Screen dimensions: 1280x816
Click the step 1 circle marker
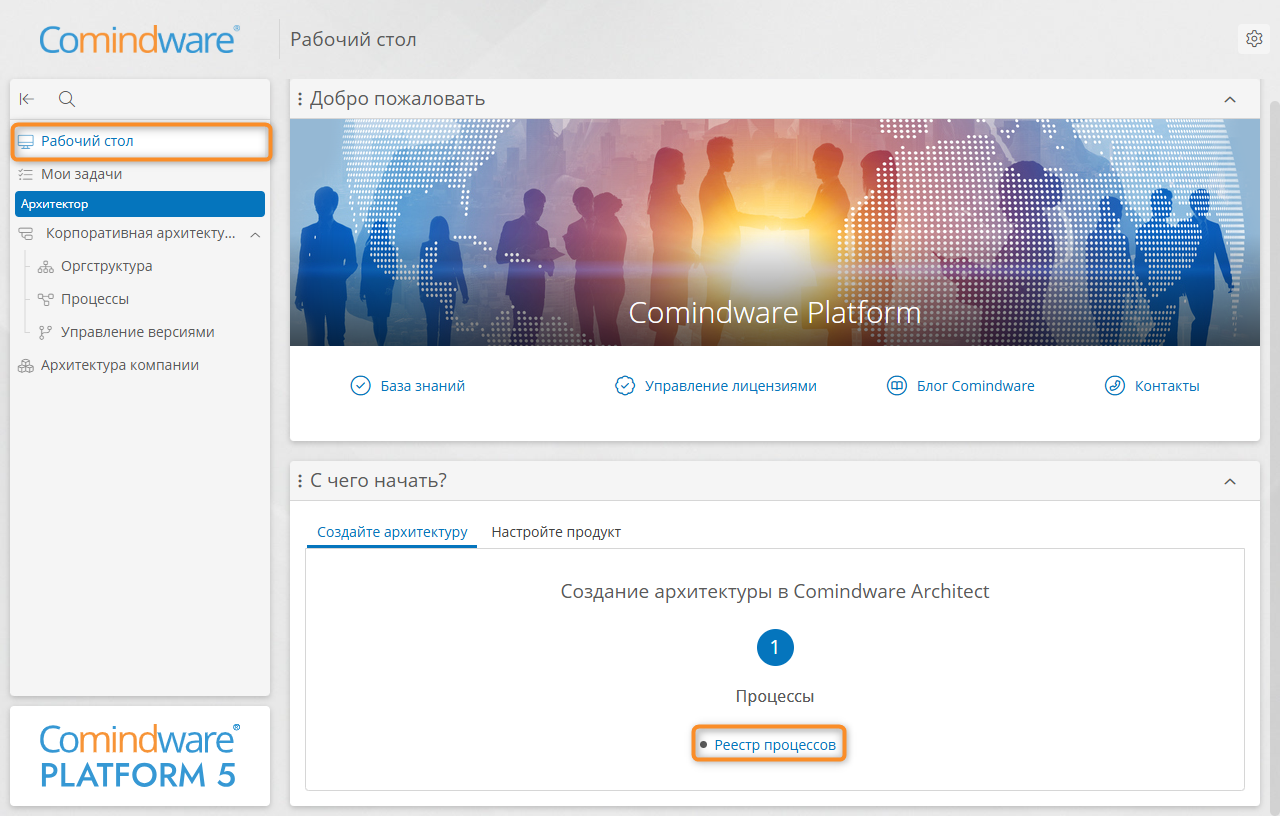775,648
